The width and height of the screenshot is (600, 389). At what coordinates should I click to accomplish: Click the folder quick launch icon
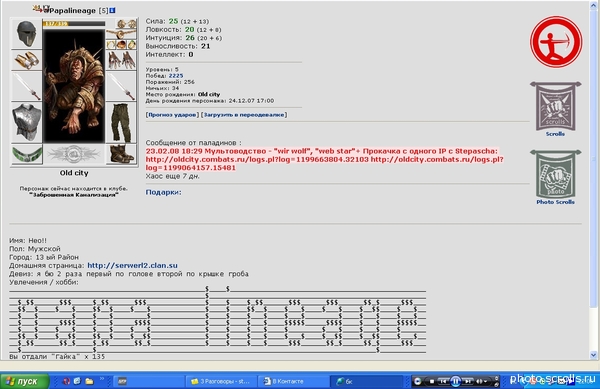pyautogui.click(x=89, y=381)
